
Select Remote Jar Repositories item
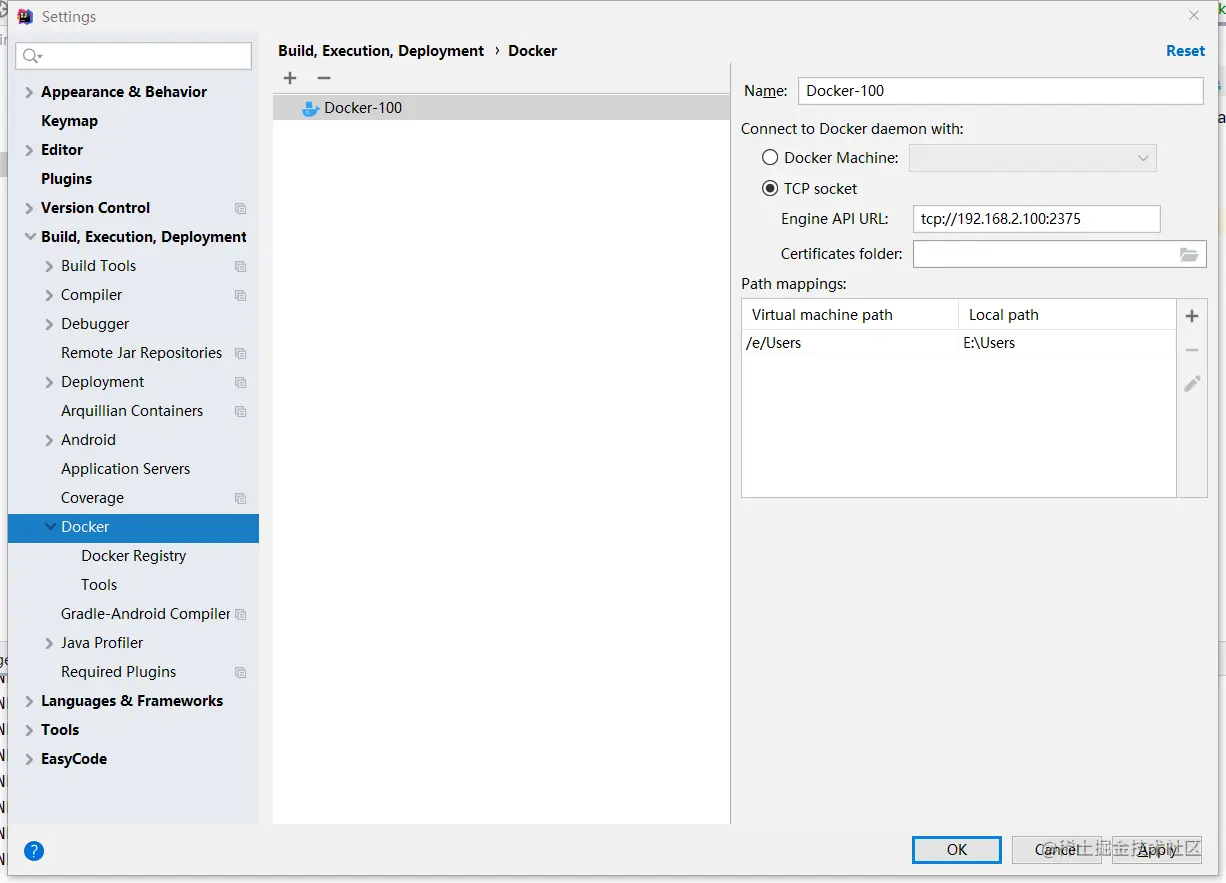click(141, 353)
